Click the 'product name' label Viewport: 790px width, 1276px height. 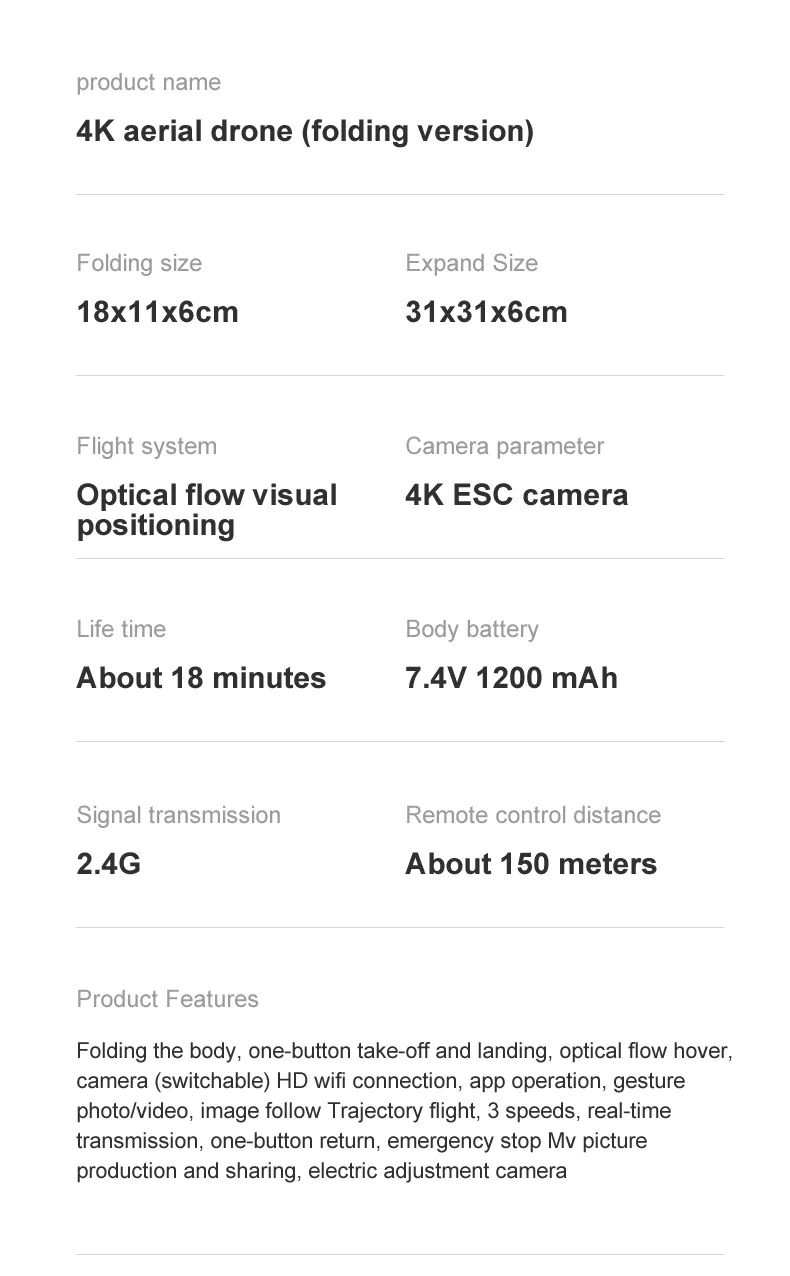coord(148,82)
